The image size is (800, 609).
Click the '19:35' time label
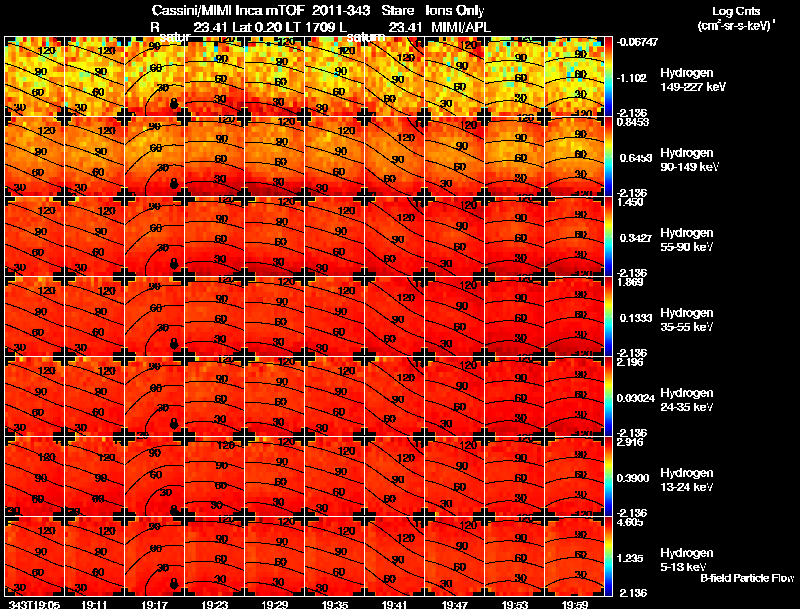pyautogui.click(x=335, y=604)
